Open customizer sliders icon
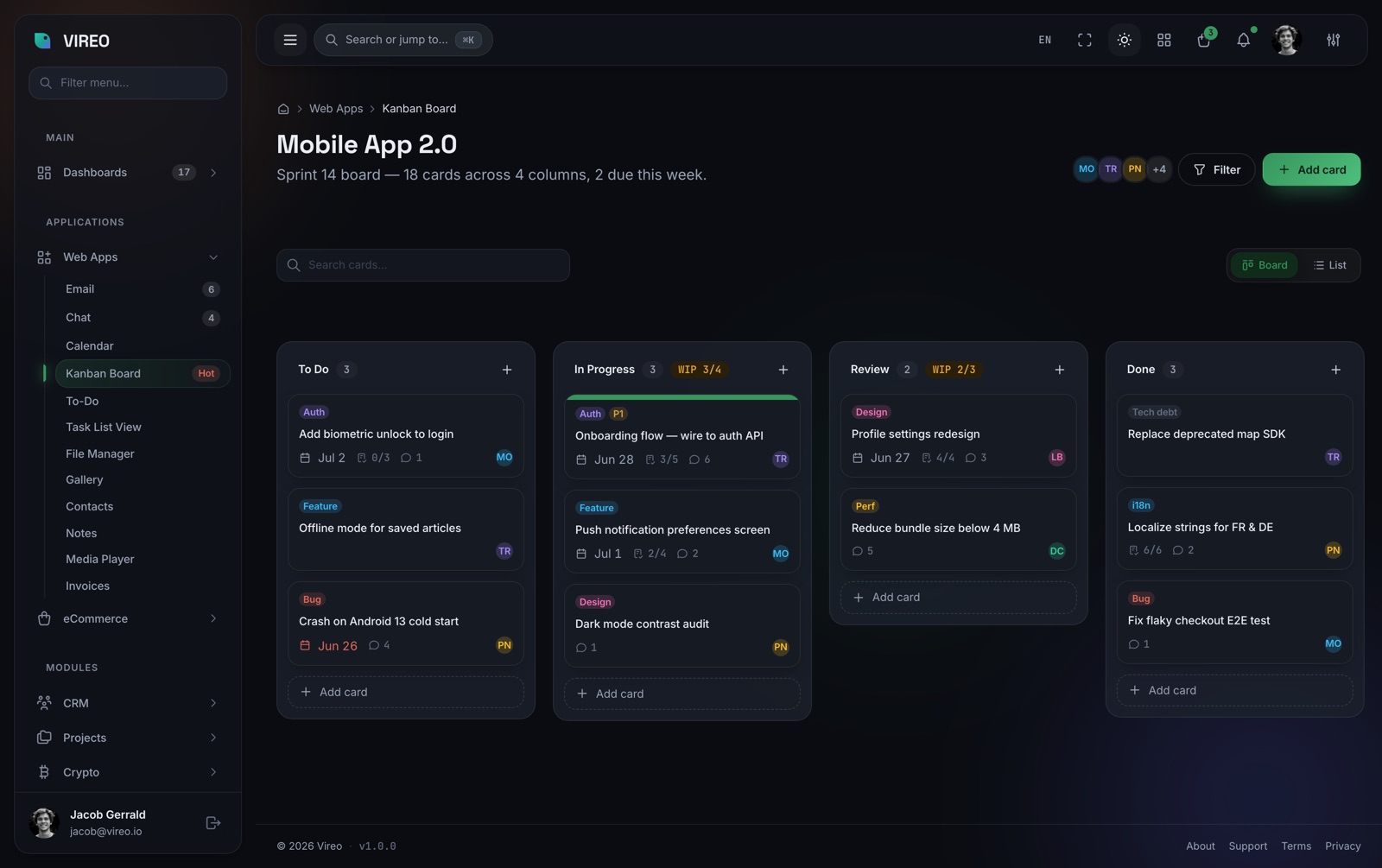 pyautogui.click(x=1334, y=40)
